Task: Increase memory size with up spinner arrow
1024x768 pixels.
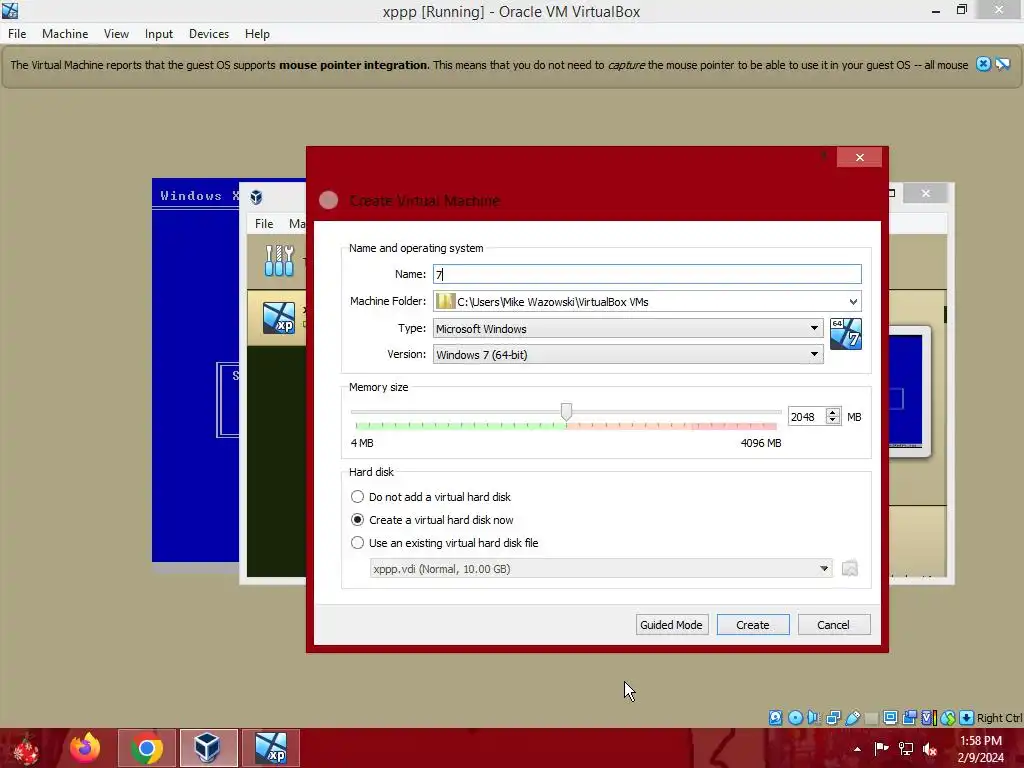Action: point(833,413)
